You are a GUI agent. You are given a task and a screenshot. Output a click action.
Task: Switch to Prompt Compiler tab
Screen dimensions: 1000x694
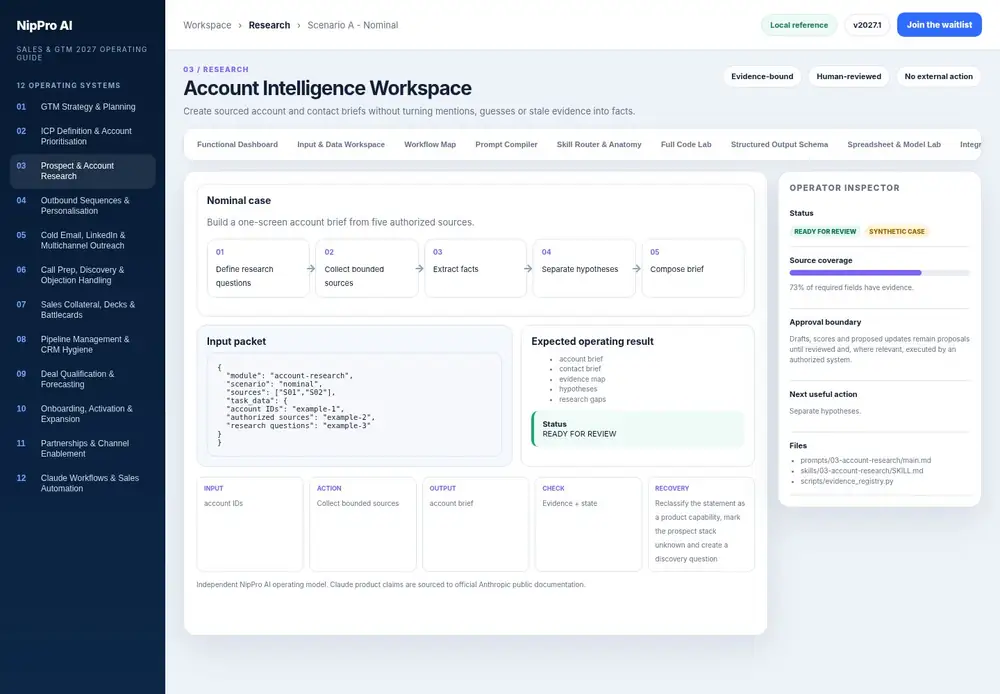point(506,145)
